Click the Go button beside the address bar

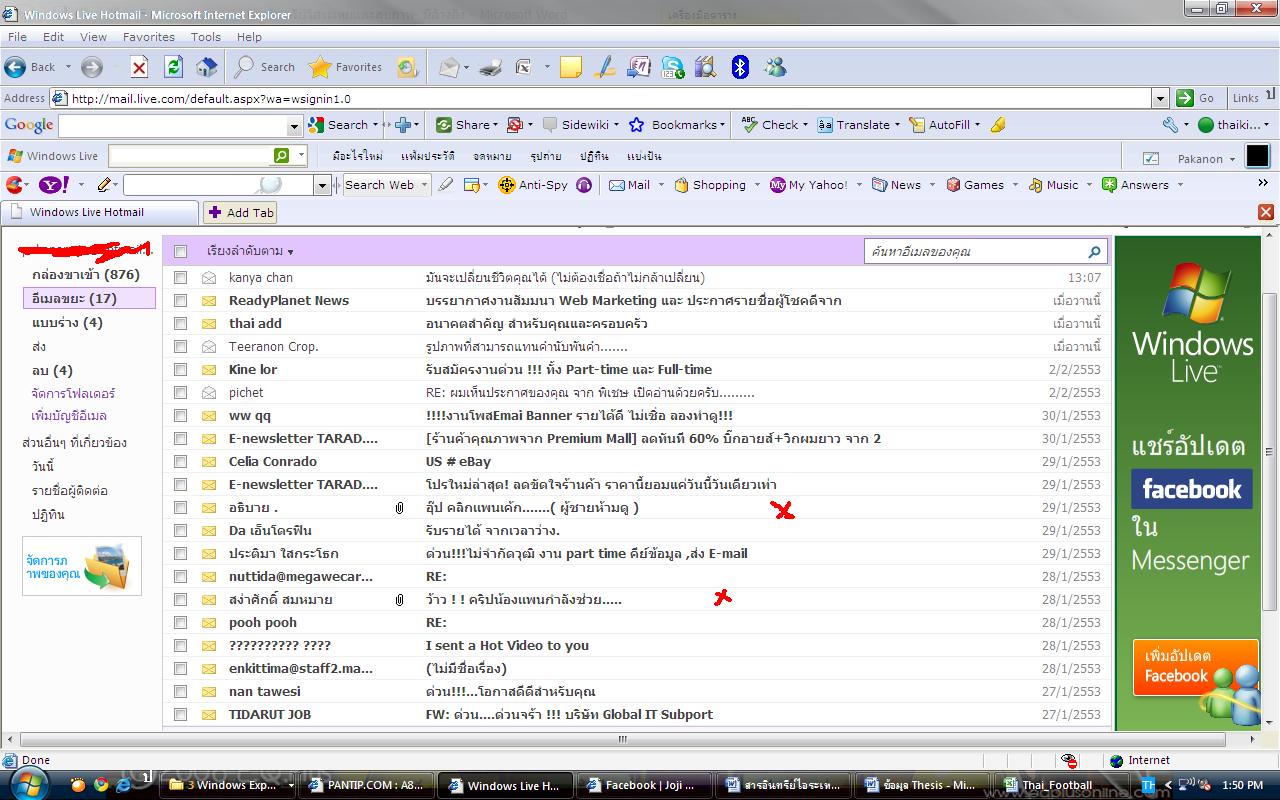point(1196,98)
